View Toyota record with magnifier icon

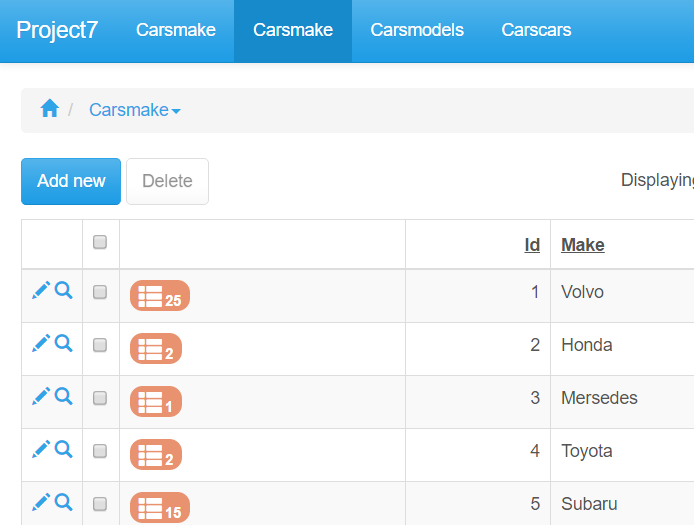tap(64, 449)
